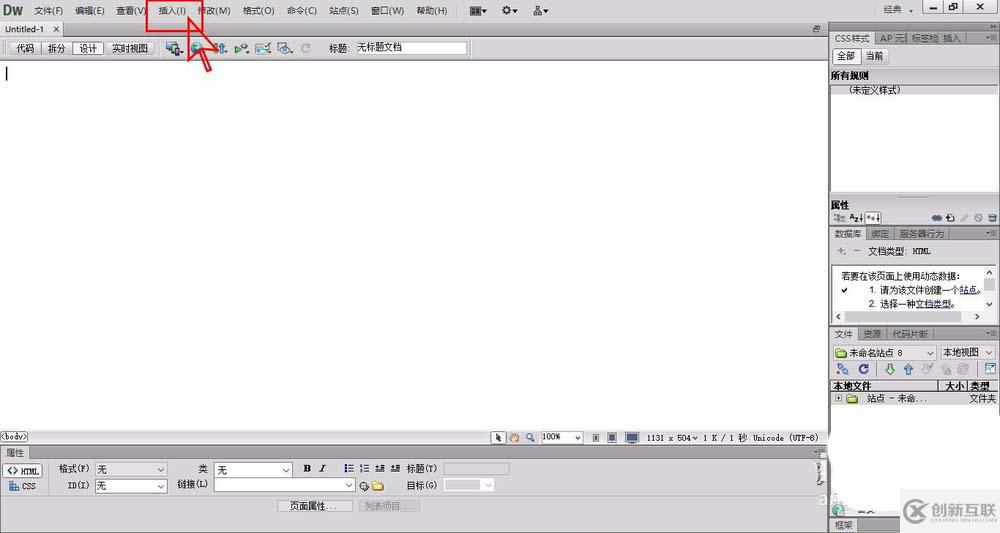
Task: Switch to the 资源 tab
Action: pos(872,334)
